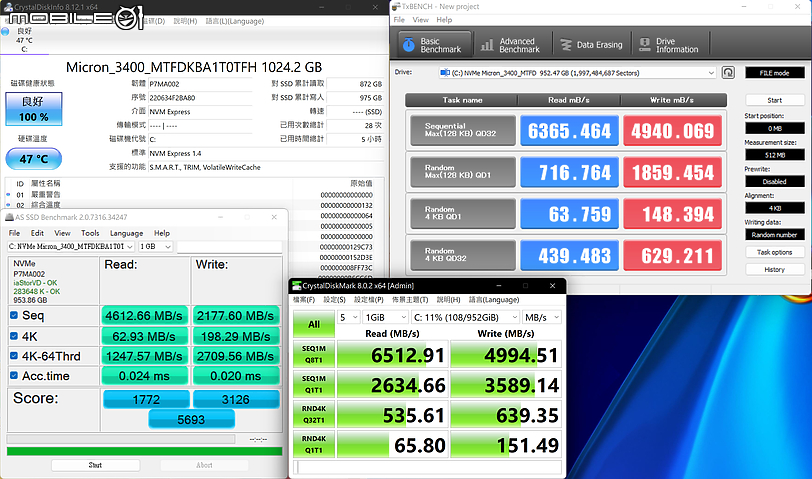Viewport: 812px width, 479px height.
Task: Expand the TxBENCH drive selection dropdown
Action: point(711,73)
